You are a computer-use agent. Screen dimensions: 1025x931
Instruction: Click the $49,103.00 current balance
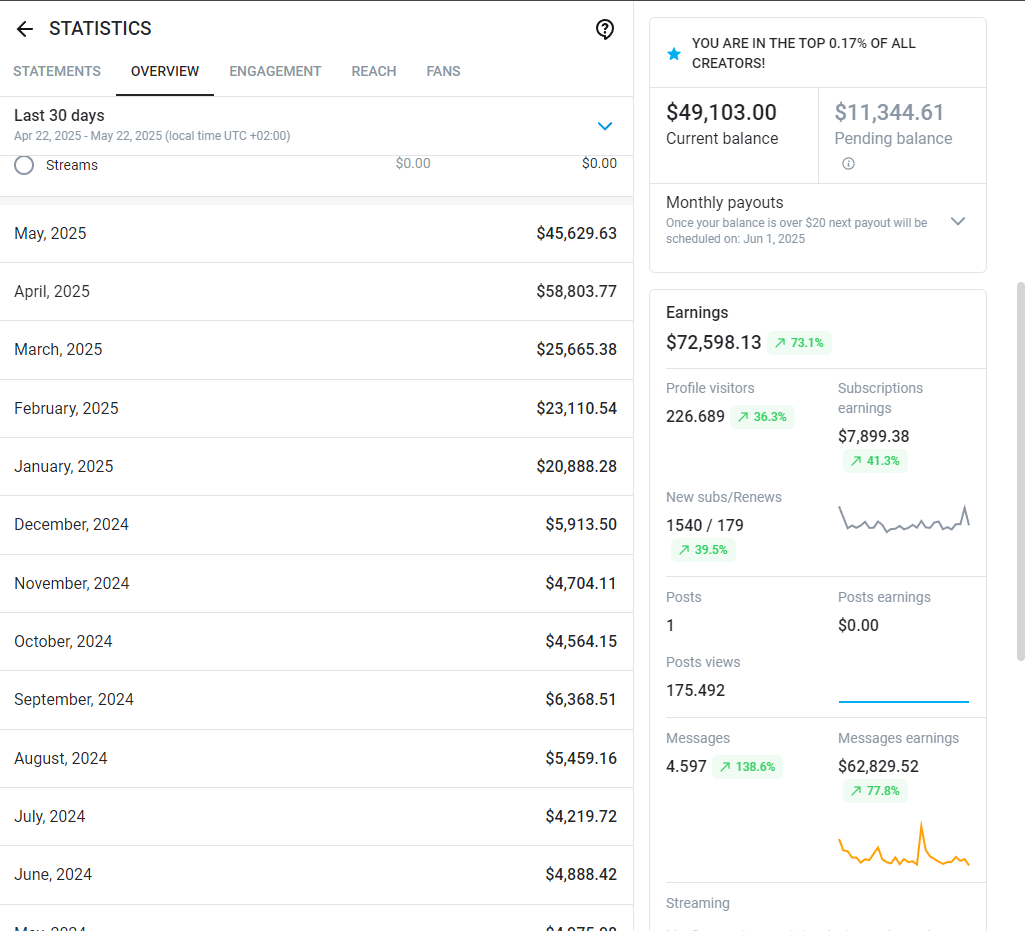pos(721,112)
